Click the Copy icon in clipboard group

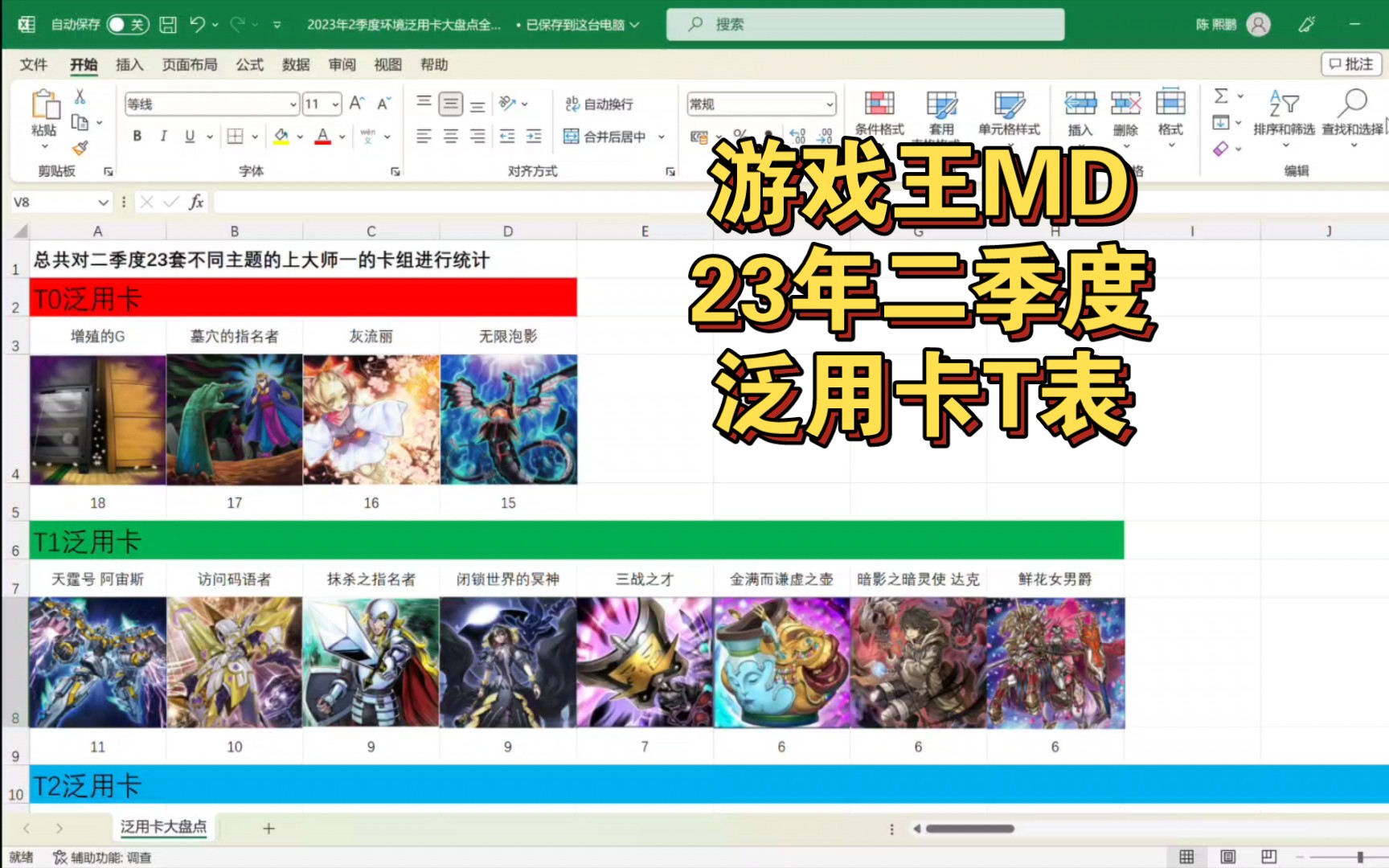(80, 122)
